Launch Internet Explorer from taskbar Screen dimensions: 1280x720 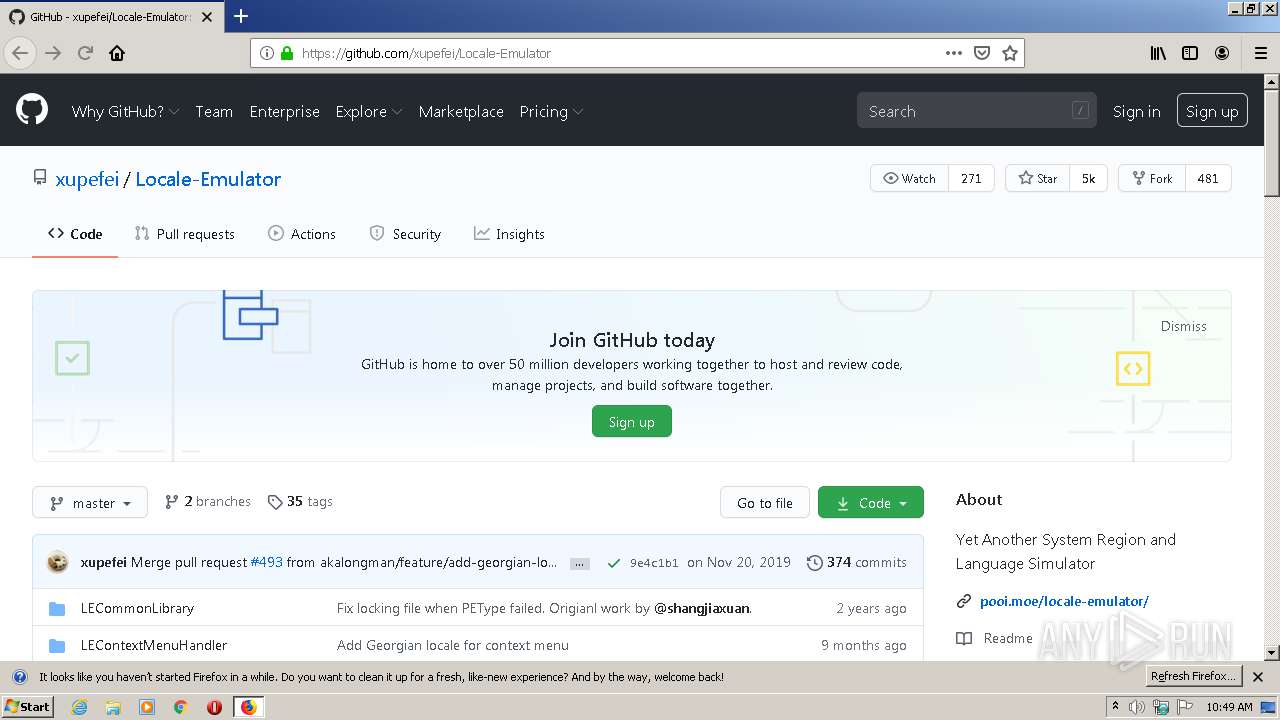[x=79, y=707]
